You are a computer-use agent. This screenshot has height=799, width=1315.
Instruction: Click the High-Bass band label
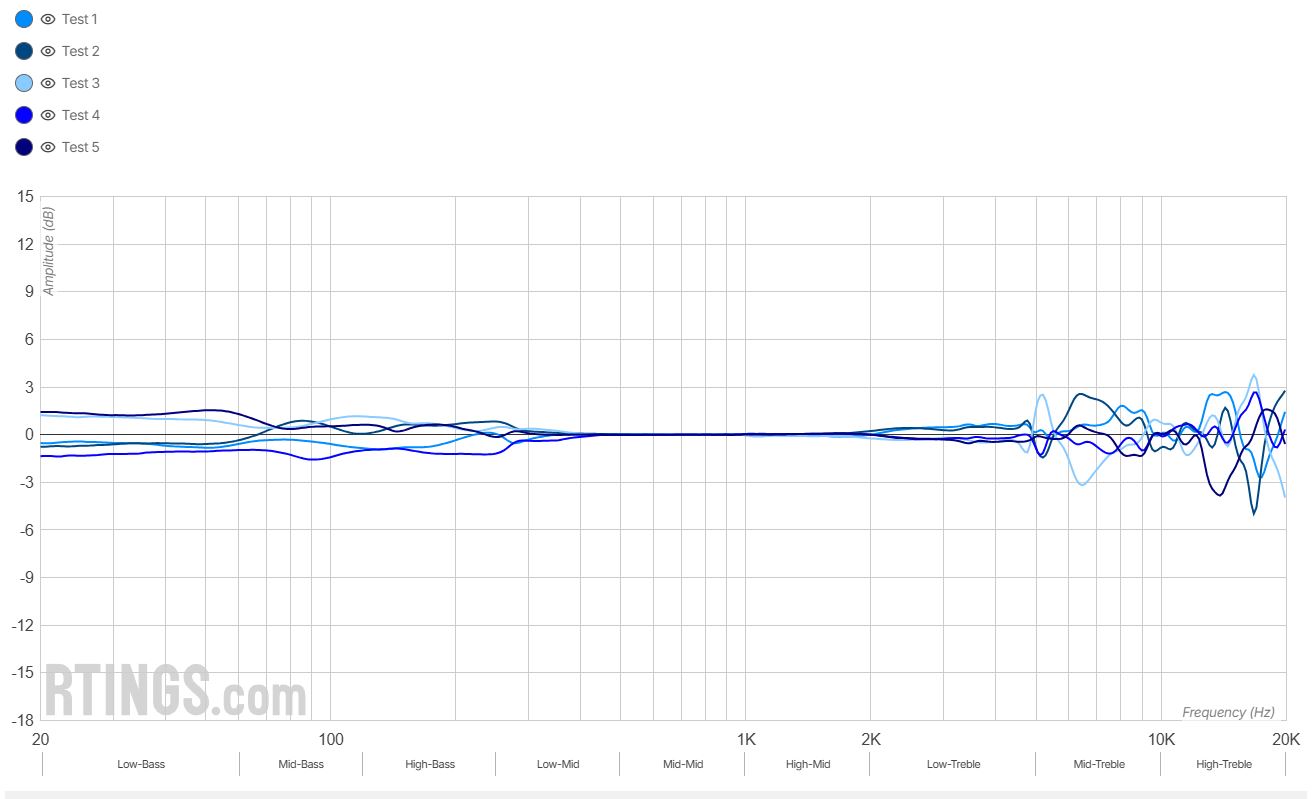(430, 764)
